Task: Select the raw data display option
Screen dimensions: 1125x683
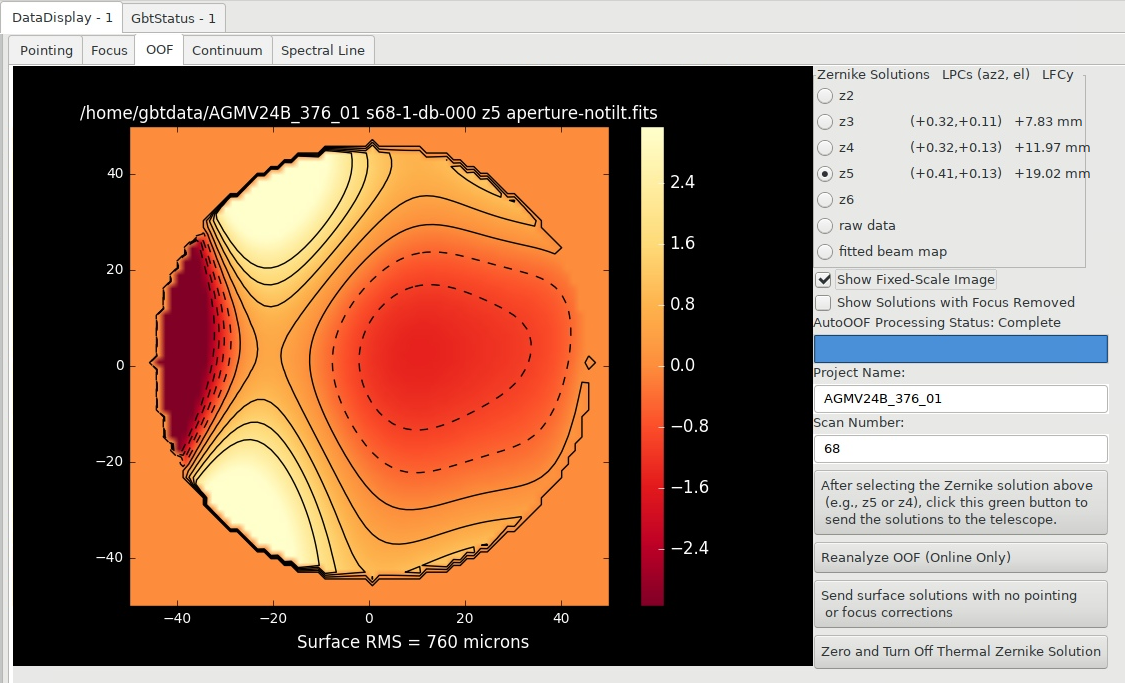Action: click(x=825, y=225)
